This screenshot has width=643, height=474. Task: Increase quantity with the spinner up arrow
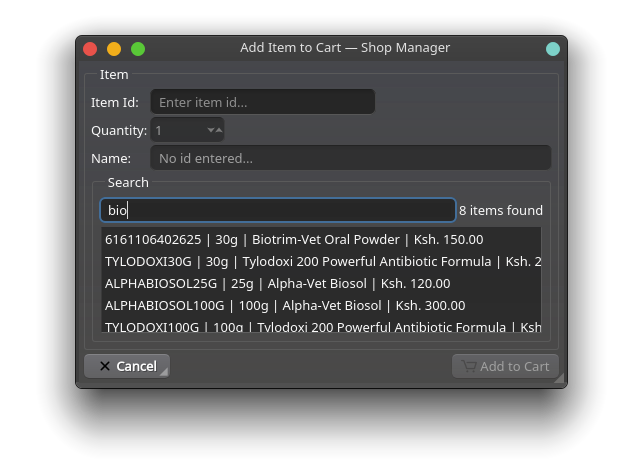pyautogui.click(x=219, y=130)
